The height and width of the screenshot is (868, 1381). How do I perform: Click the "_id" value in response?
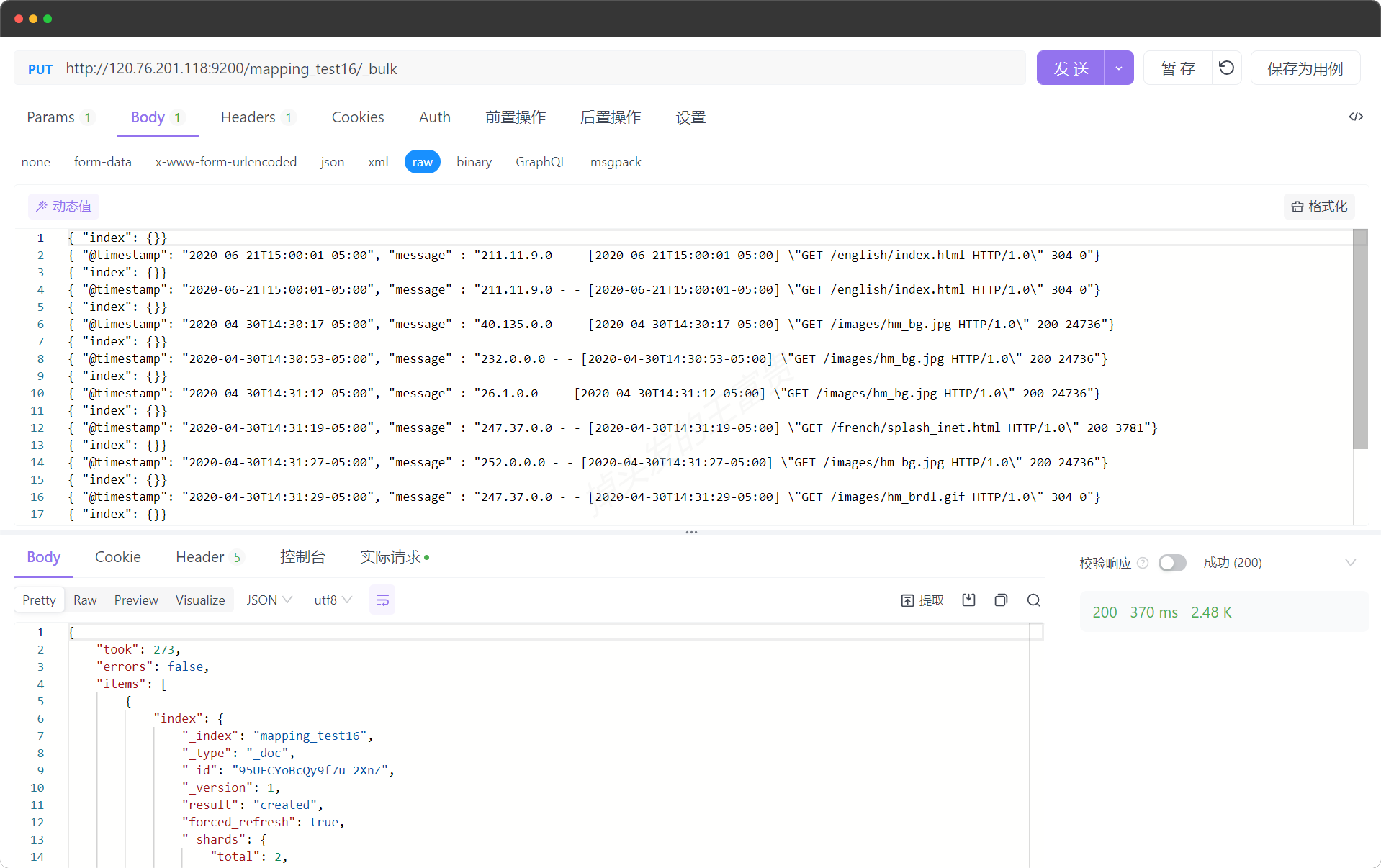[310, 770]
